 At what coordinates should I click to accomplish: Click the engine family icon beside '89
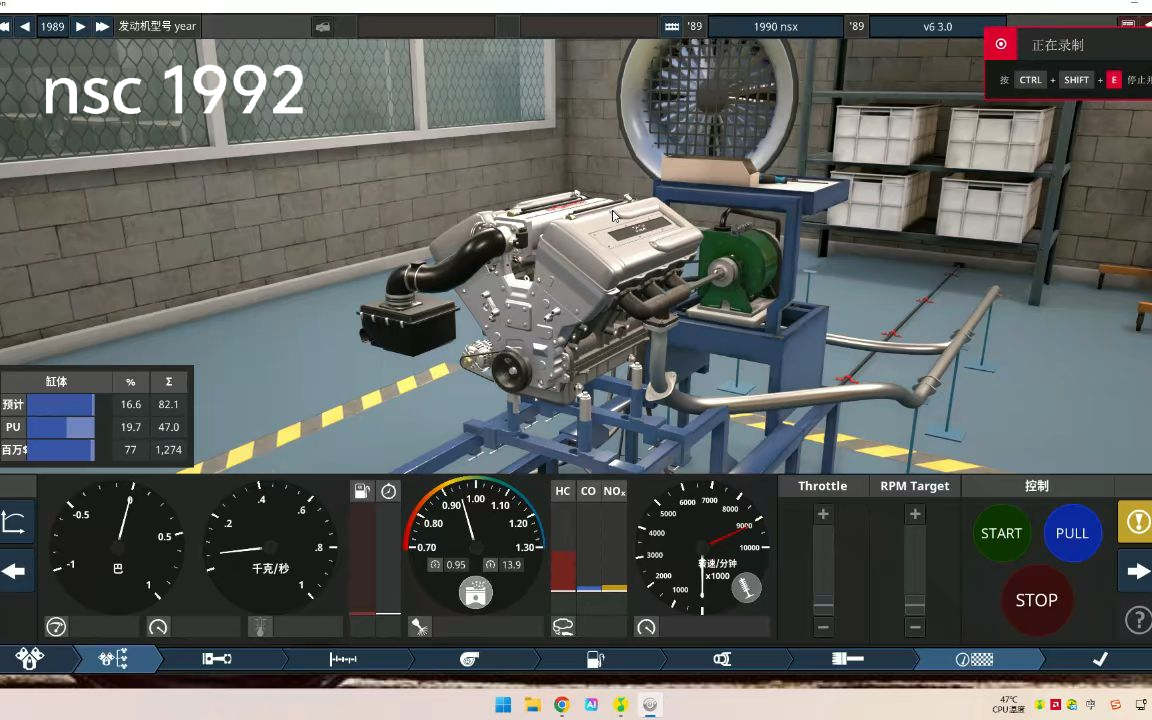(x=672, y=26)
